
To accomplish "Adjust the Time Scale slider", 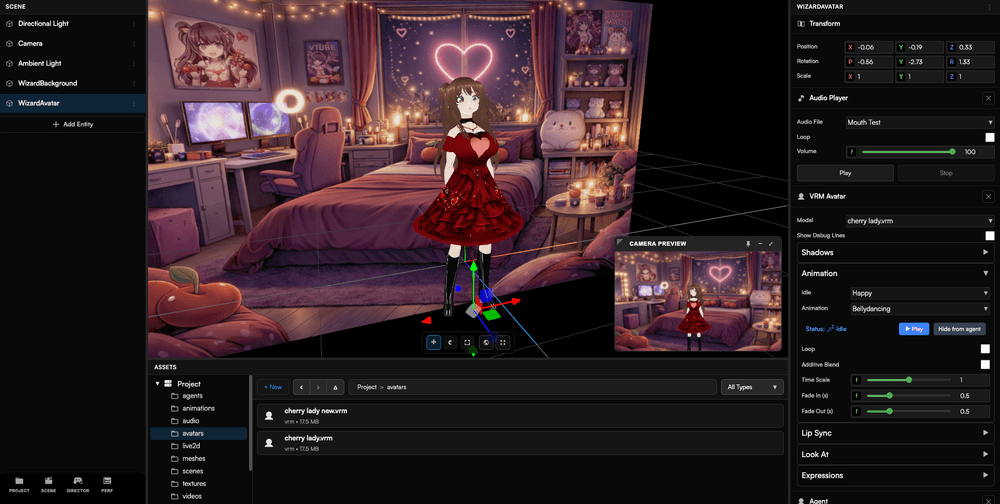I will 909,380.
